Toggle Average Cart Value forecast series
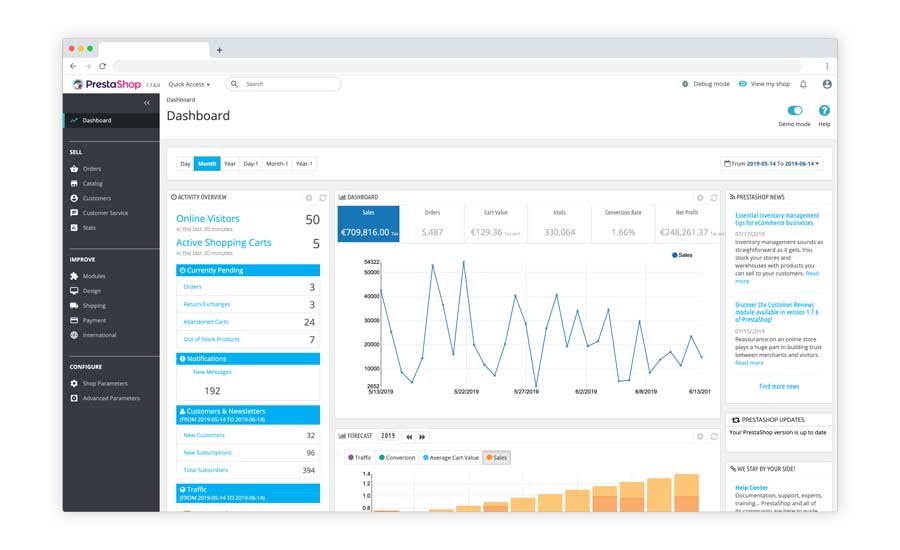900x550 pixels. click(x=451, y=458)
